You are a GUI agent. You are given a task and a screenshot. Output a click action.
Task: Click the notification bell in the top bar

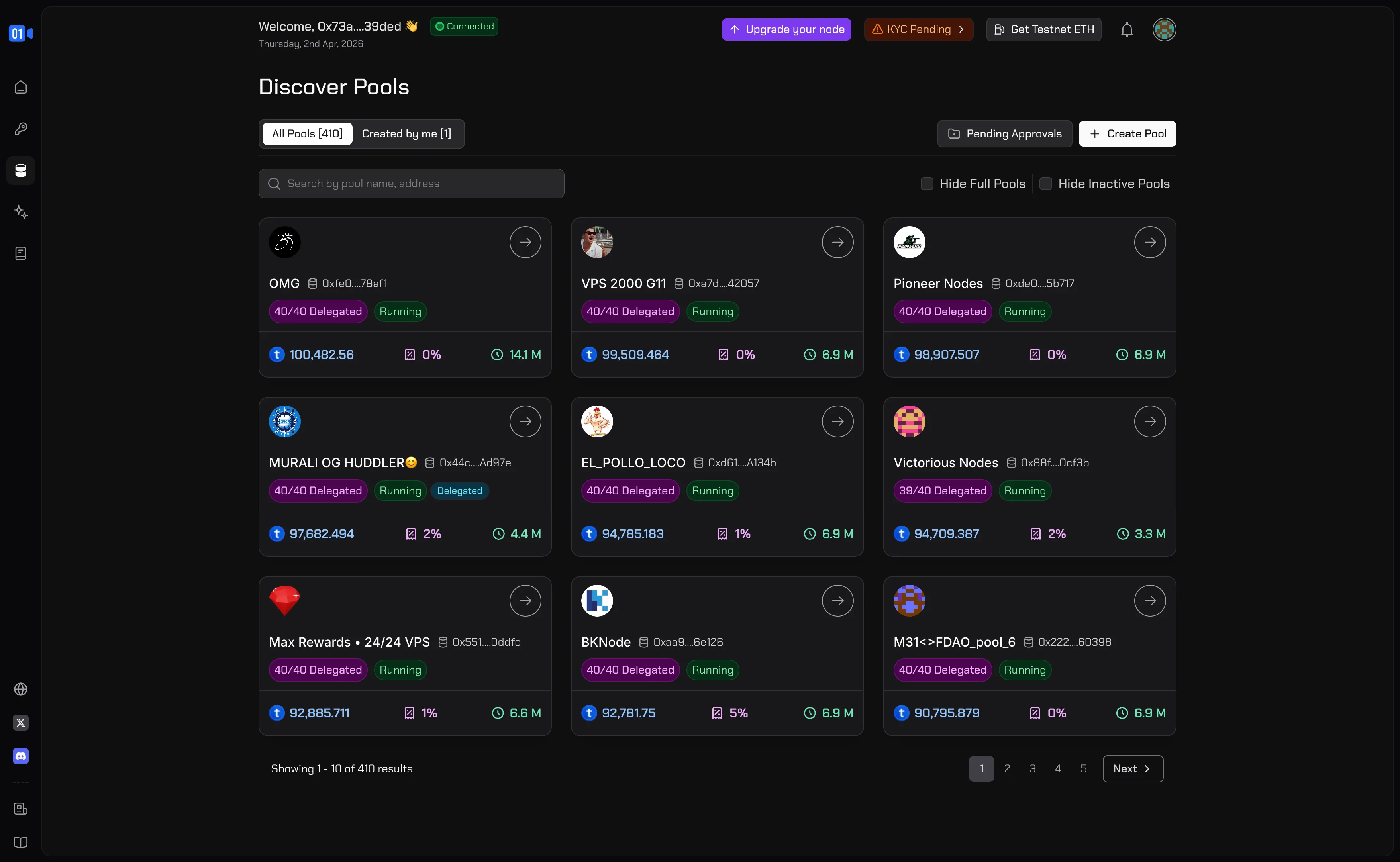1127,29
